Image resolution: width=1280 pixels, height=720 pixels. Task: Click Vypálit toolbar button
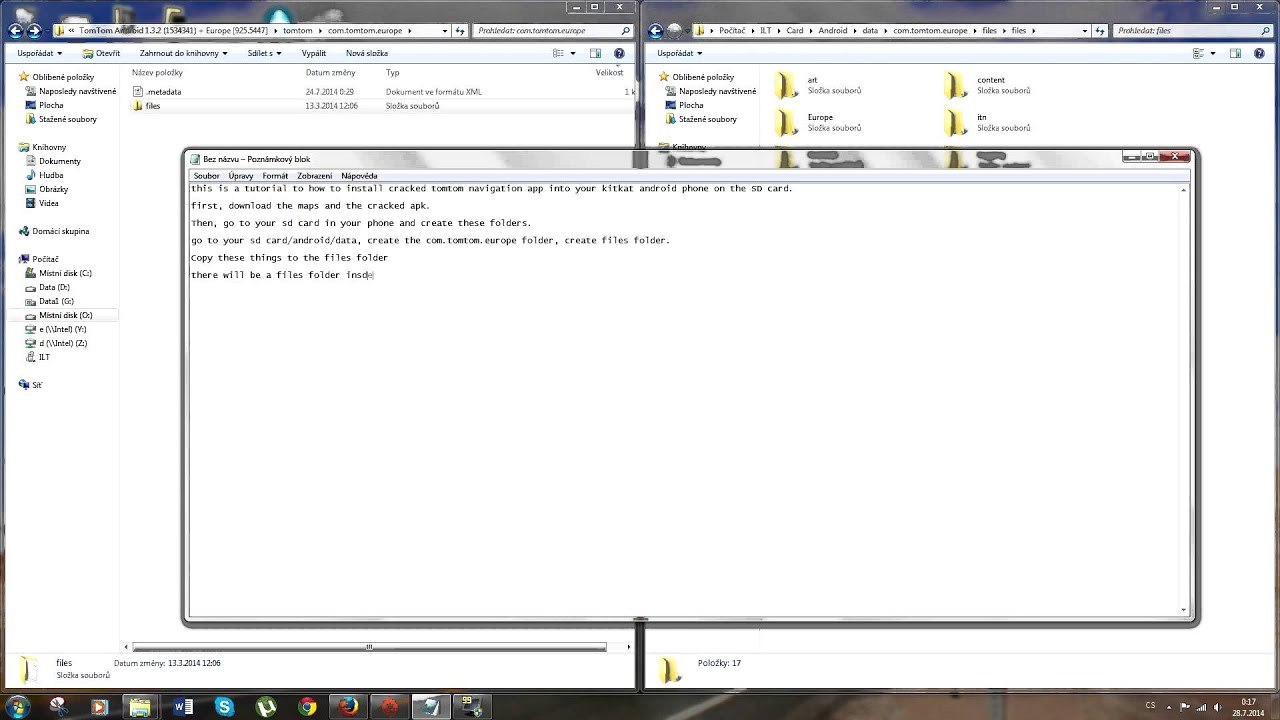[314, 53]
